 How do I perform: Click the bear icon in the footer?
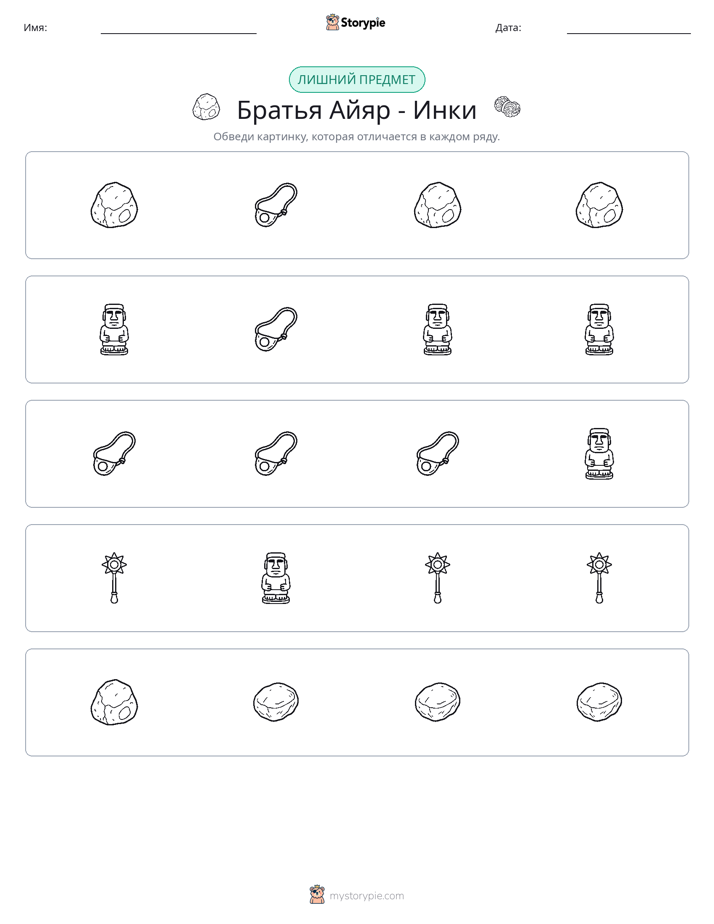coord(317,895)
